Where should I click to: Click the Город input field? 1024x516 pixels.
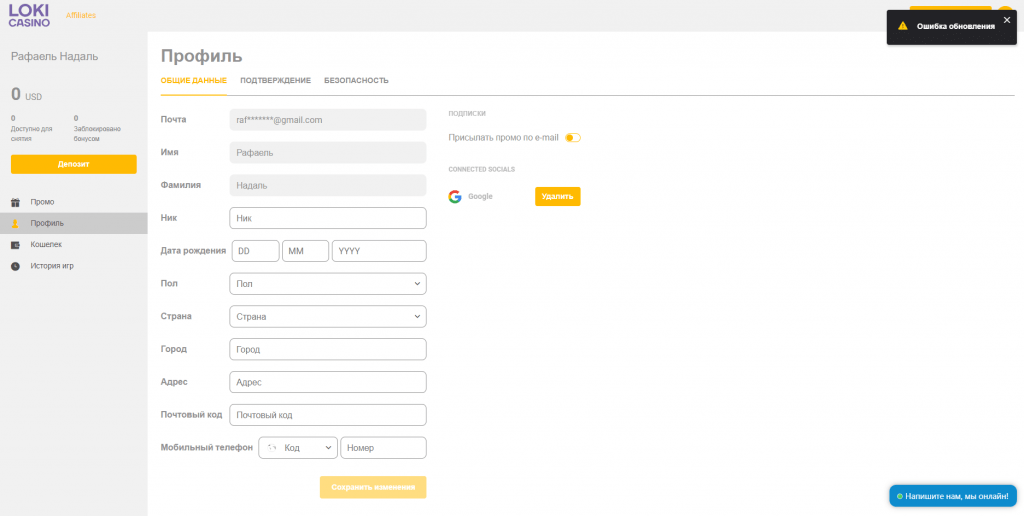point(328,349)
